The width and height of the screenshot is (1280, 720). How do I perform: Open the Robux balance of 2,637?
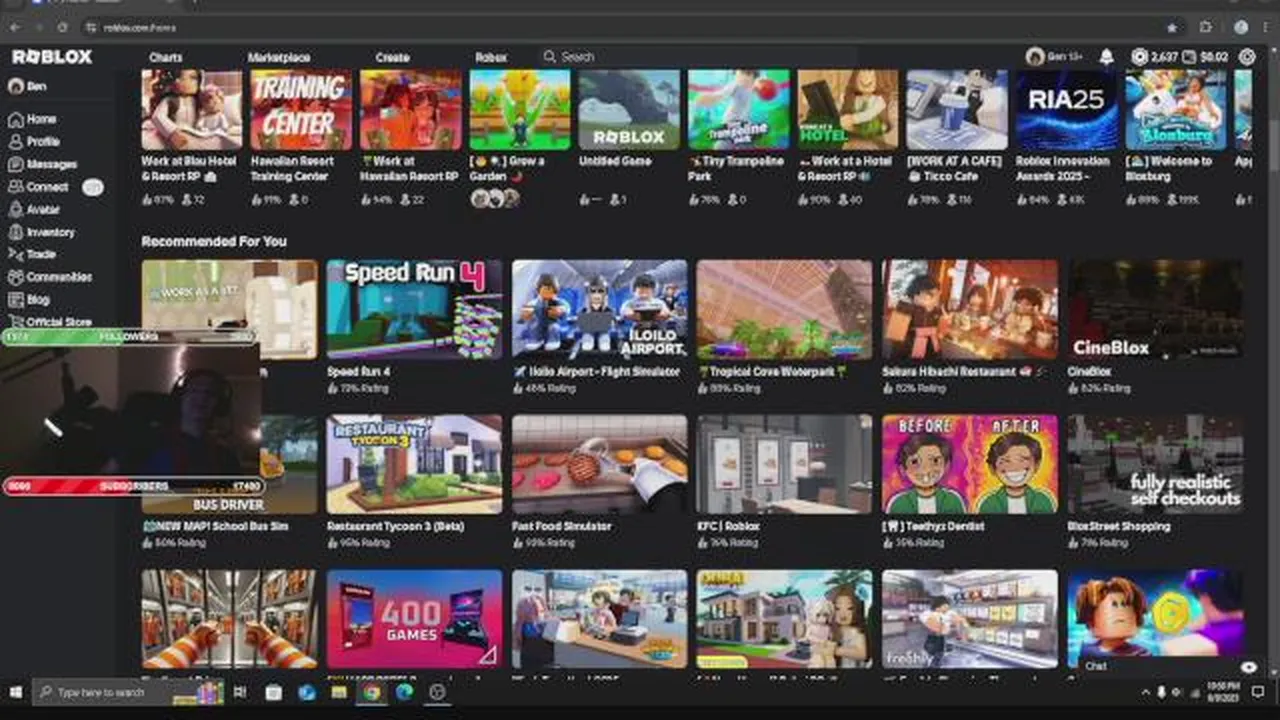1154,57
